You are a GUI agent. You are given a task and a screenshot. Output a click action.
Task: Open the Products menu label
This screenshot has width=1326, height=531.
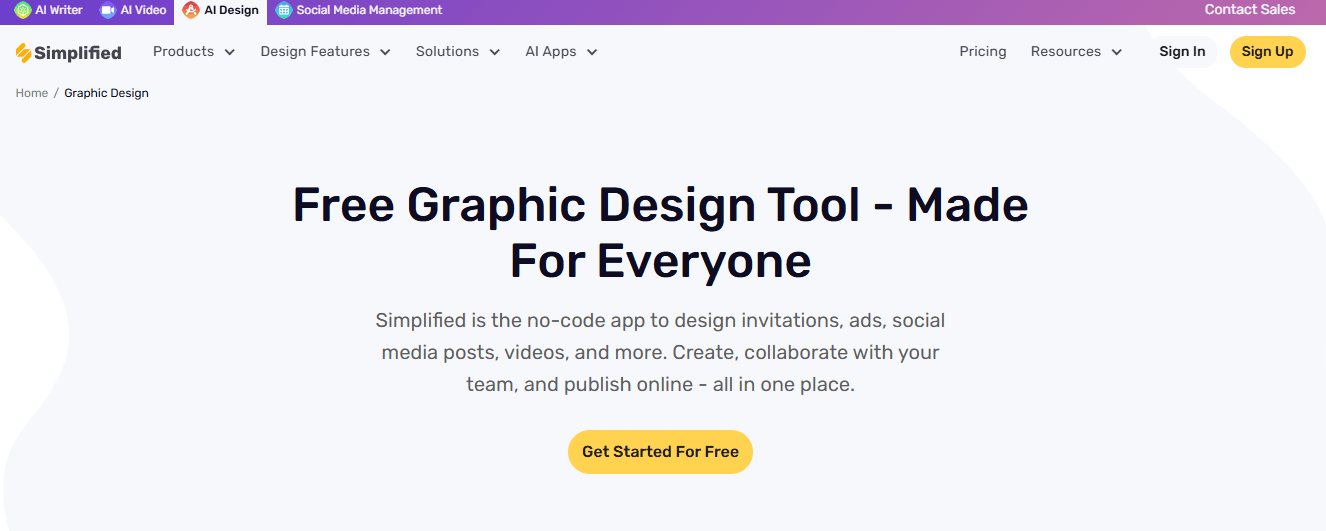[184, 51]
